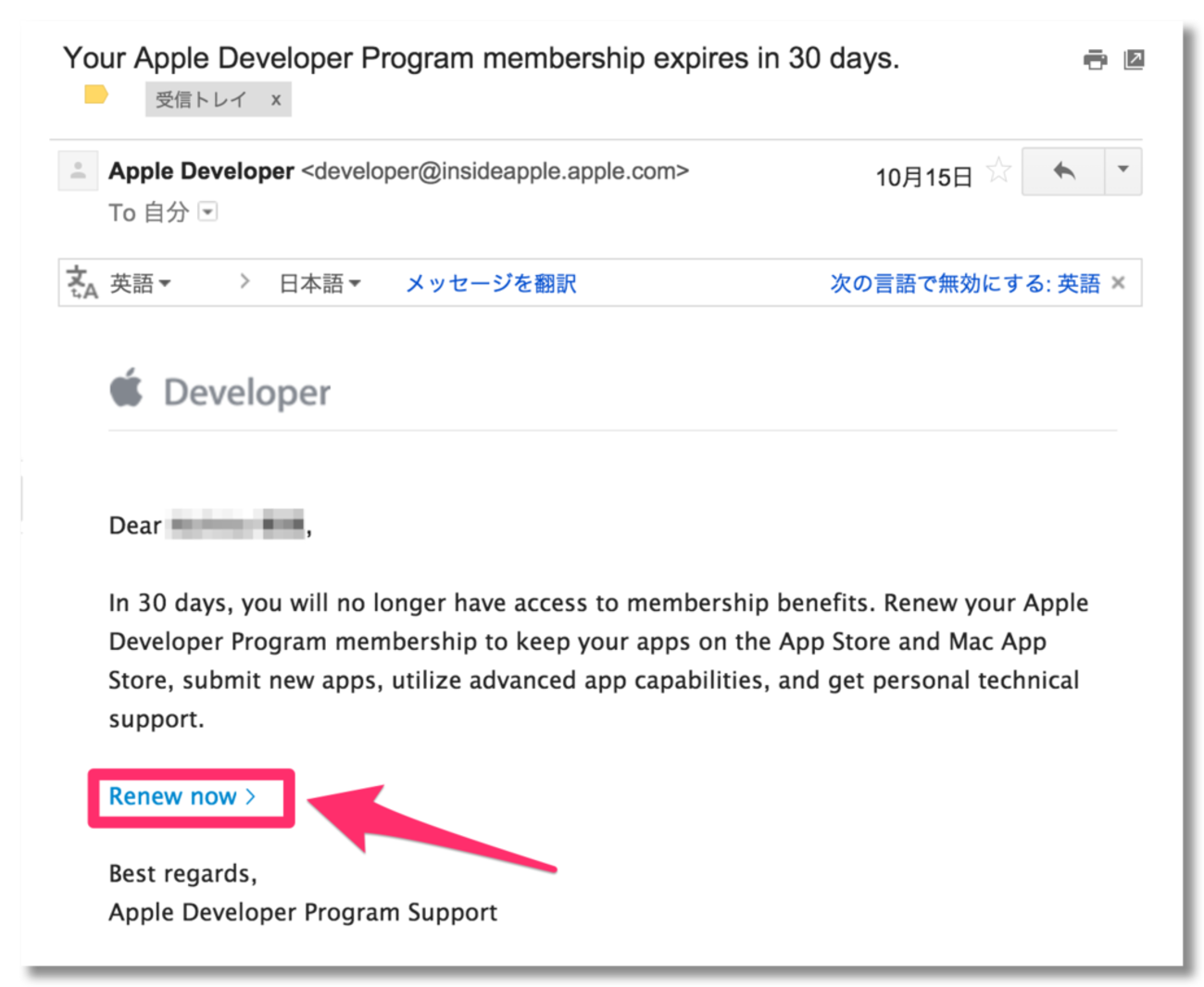Image resolution: width=1204 pixels, height=987 pixels.
Task: Click the sender address developer@insideapple.apple.com
Action: 495,171
